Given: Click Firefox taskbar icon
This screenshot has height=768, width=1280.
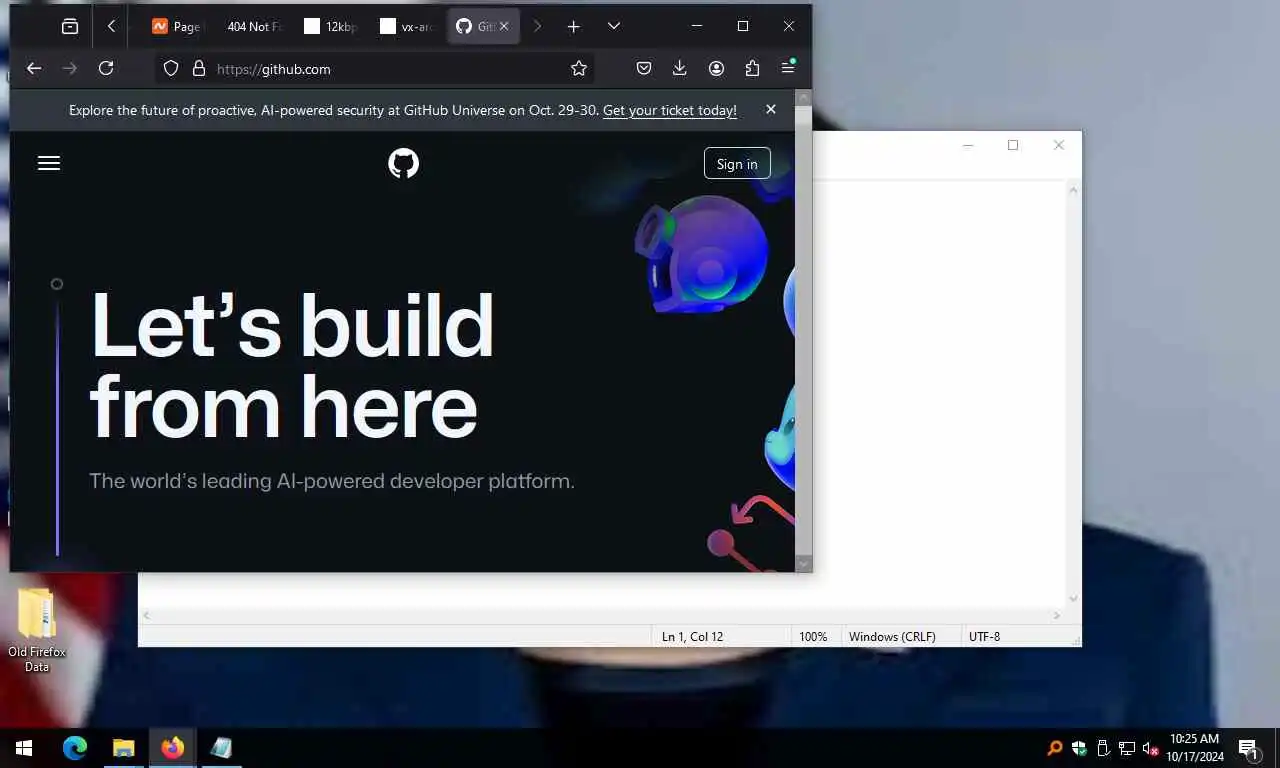Looking at the screenshot, I should click(x=173, y=748).
